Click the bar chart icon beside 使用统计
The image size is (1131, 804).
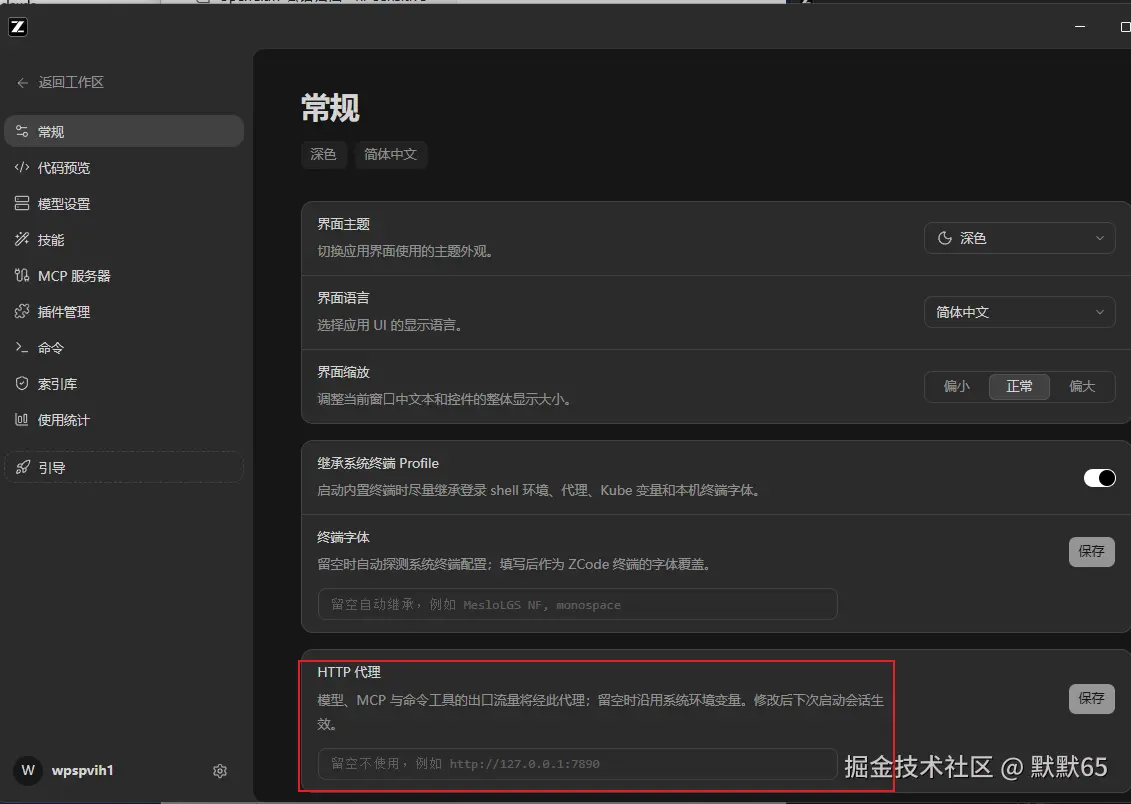(x=22, y=420)
